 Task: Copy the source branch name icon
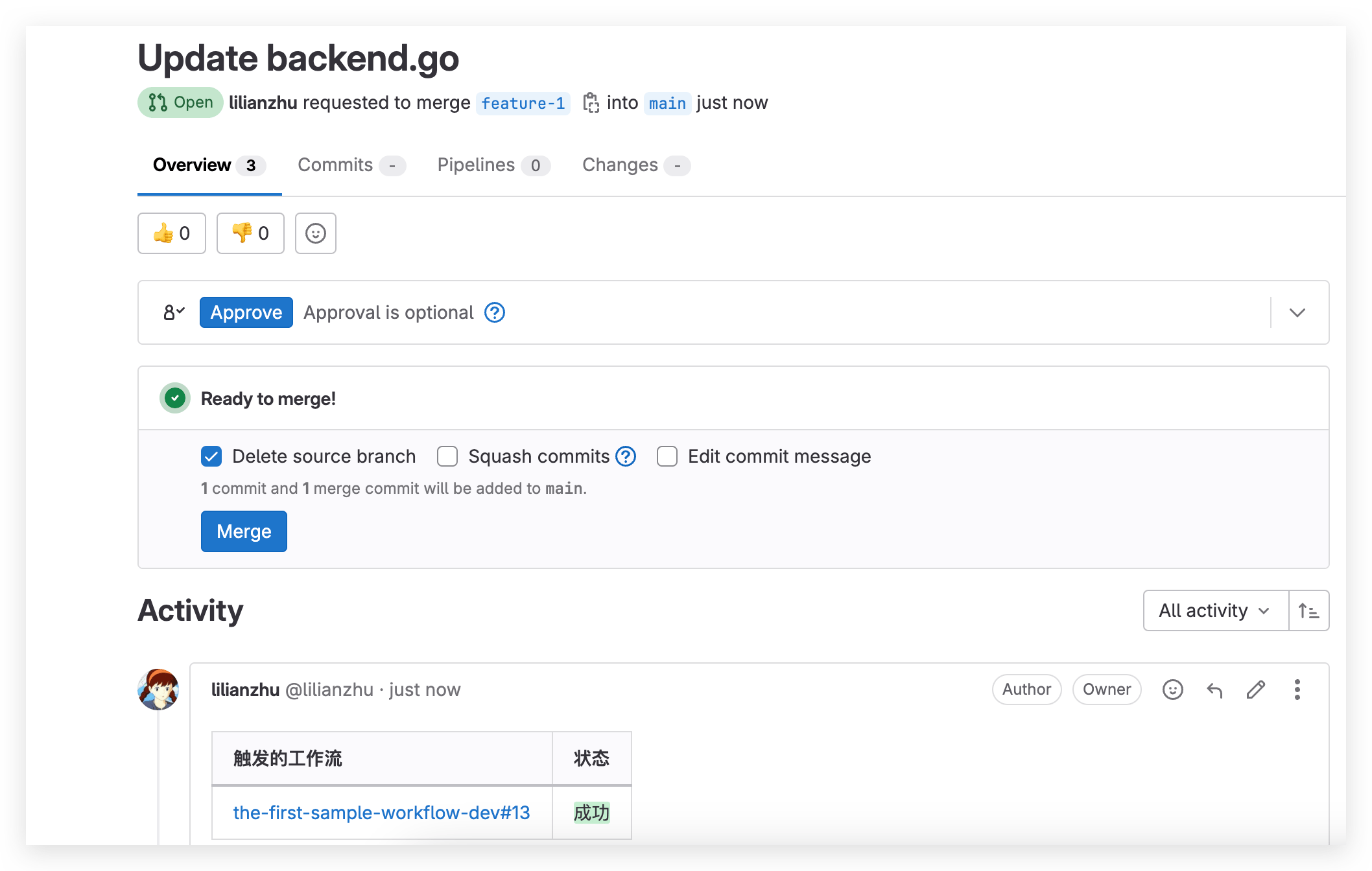(591, 103)
